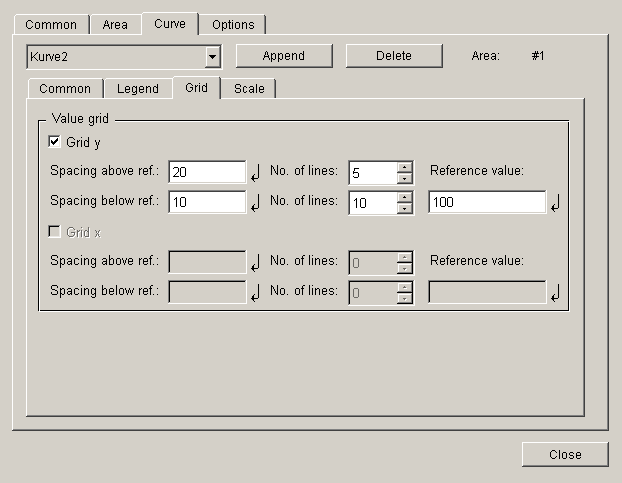Switch to the Area tab

coord(115,25)
